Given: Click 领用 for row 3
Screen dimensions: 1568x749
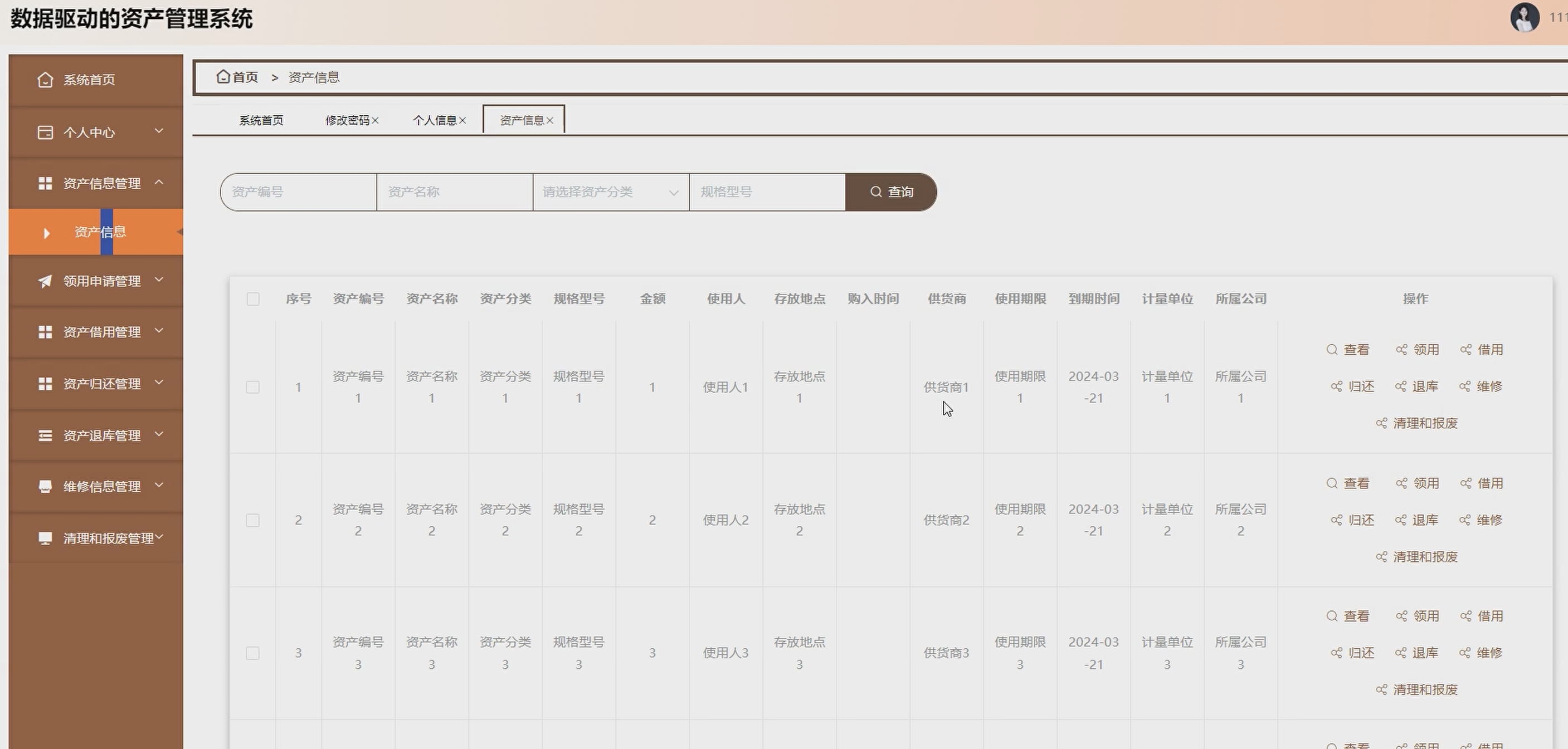Looking at the screenshot, I should point(1418,616).
